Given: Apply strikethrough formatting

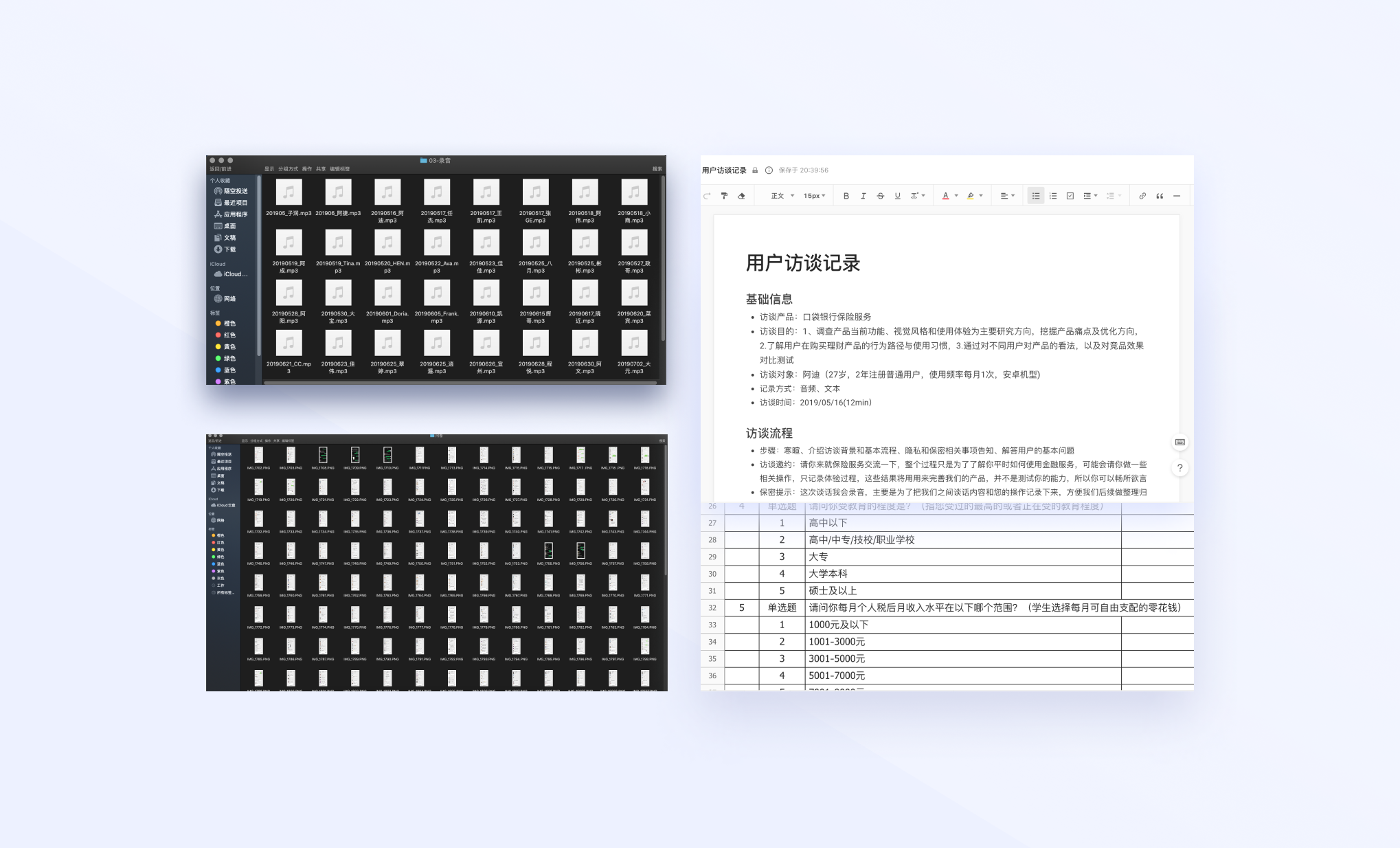Looking at the screenshot, I should coord(880,196).
